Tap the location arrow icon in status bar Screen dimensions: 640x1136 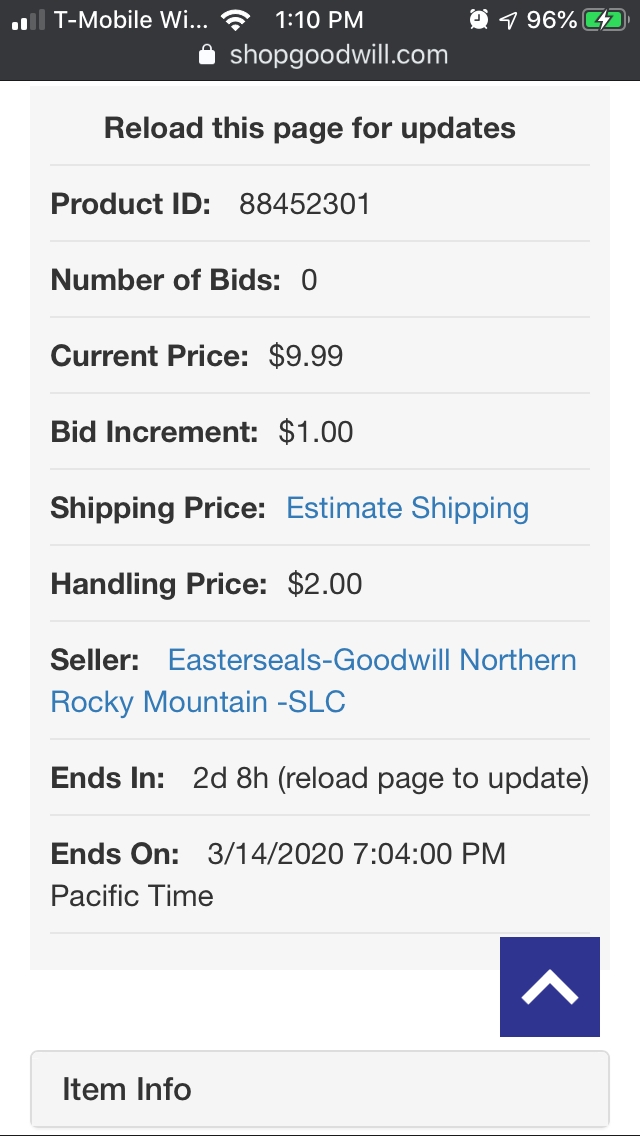click(x=508, y=17)
